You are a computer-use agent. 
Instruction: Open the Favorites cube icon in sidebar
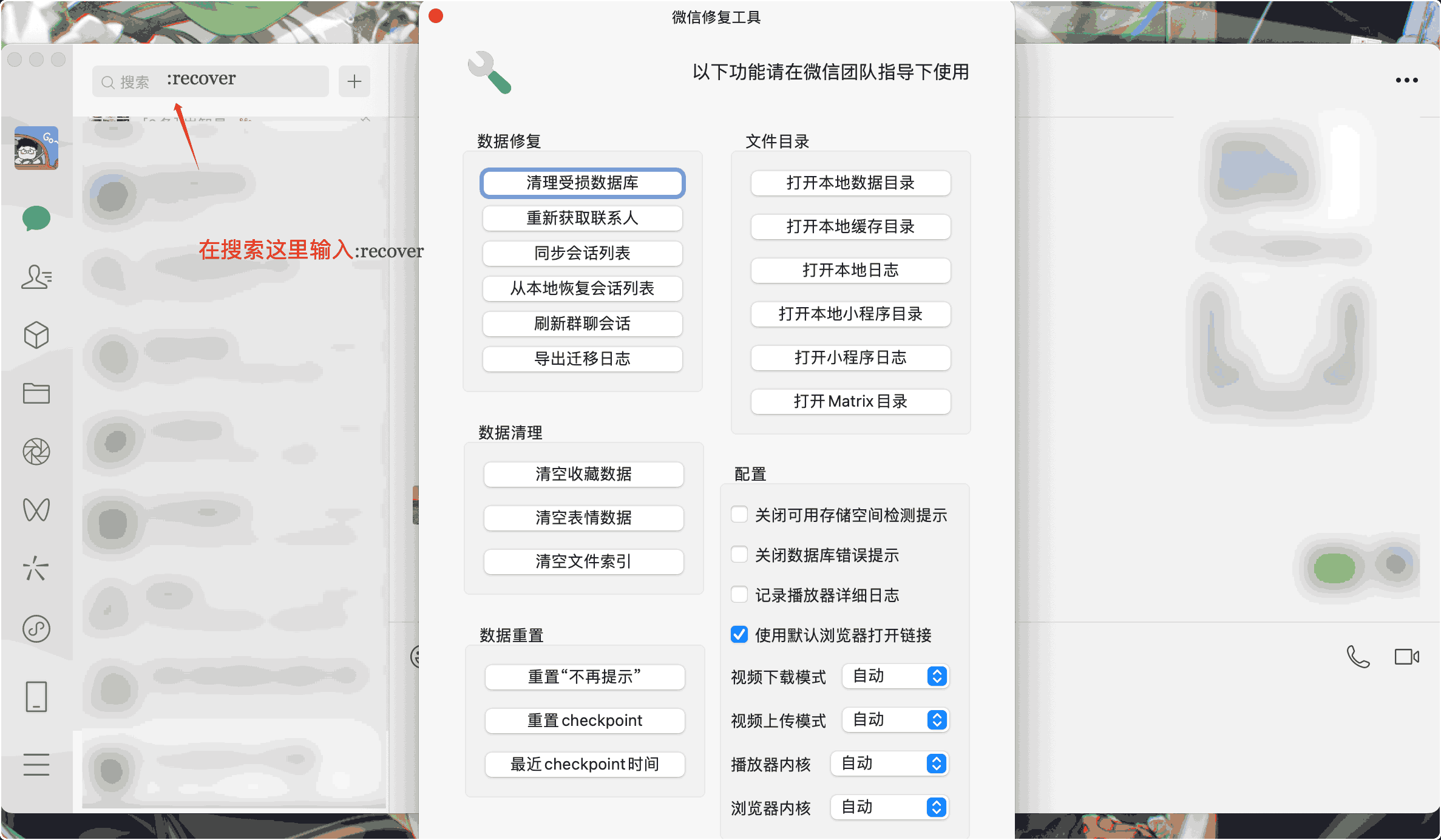(x=36, y=335)
